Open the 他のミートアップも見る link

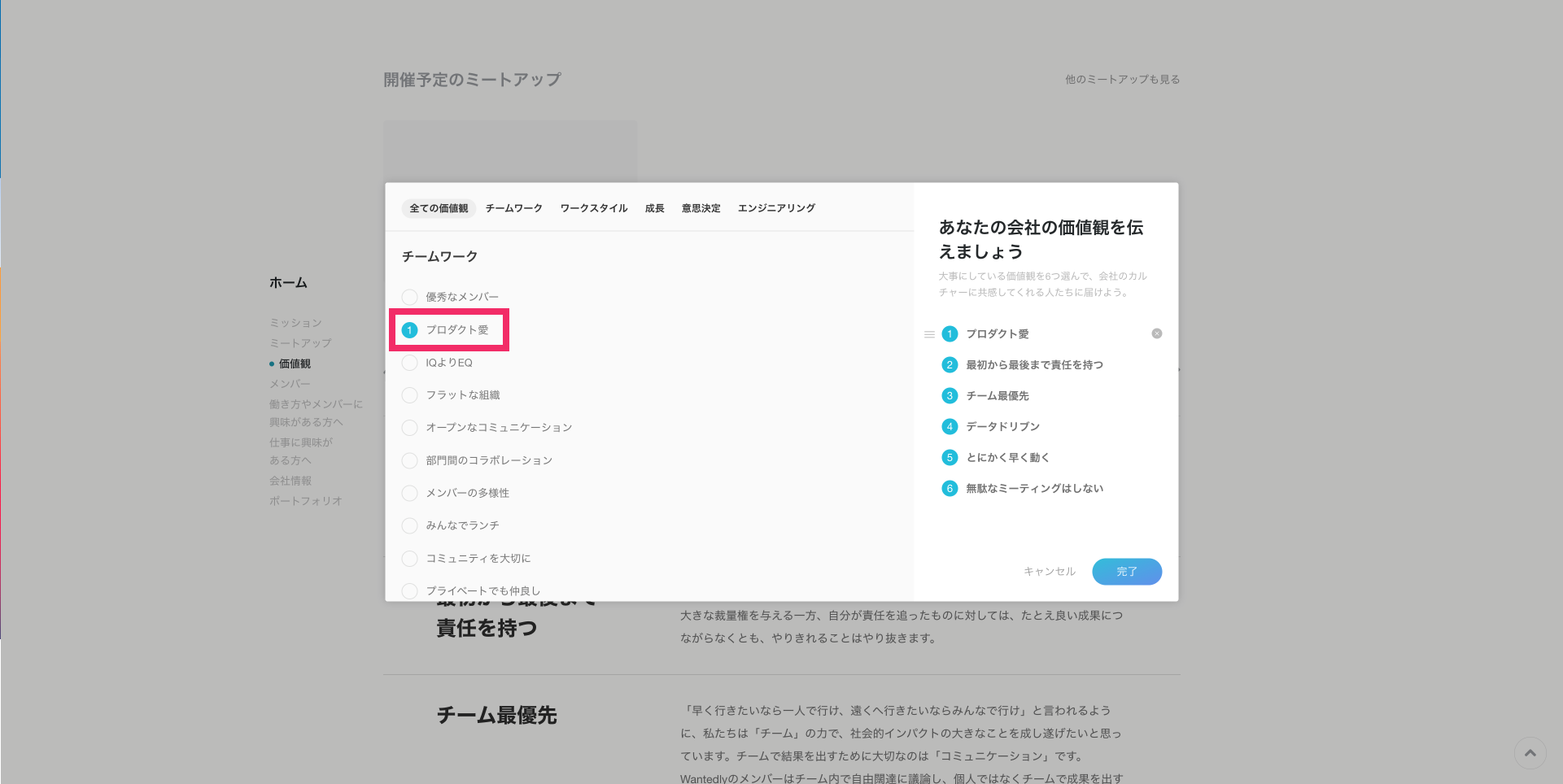(x=1123, y=80)
